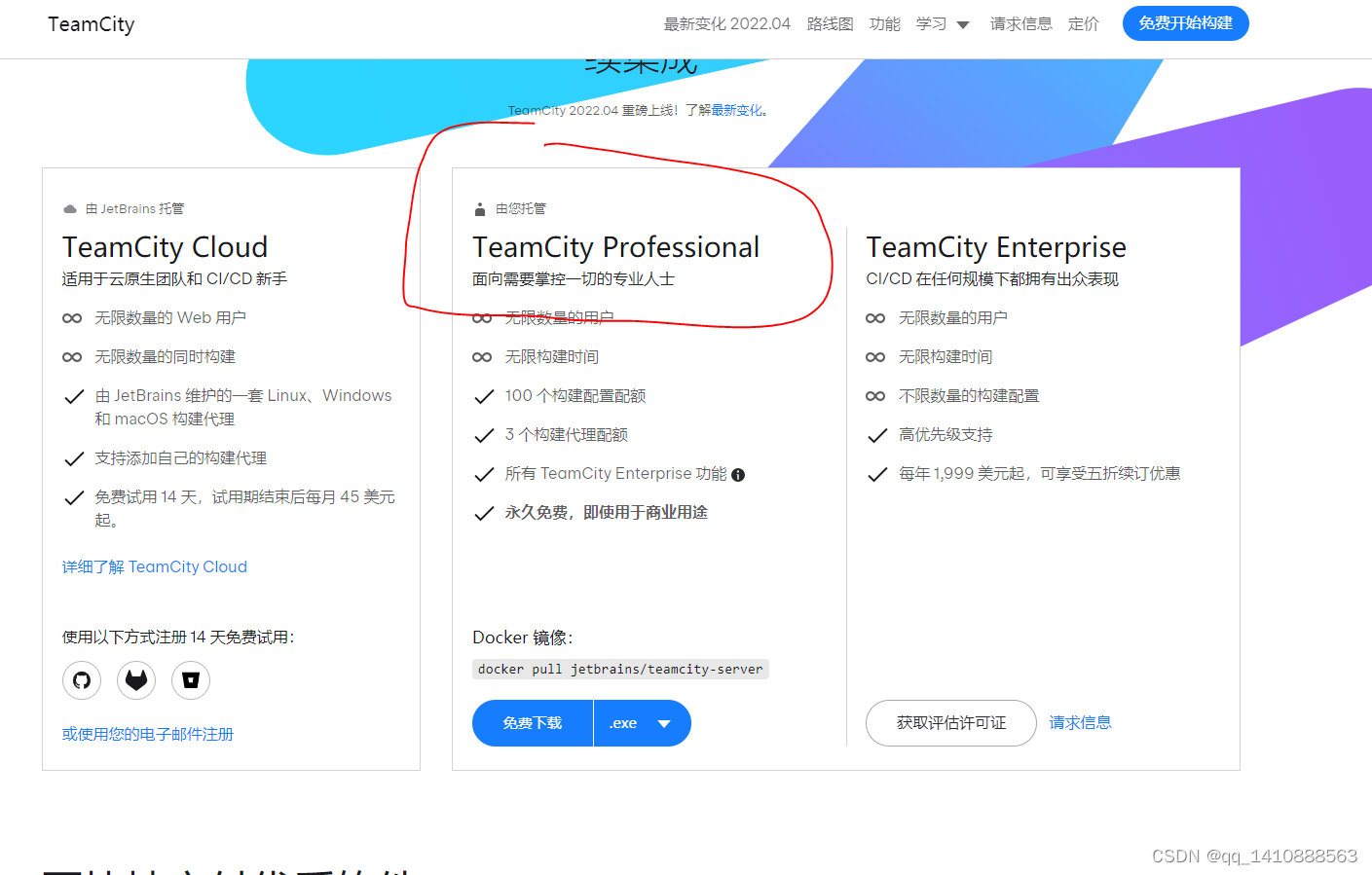The width and height of the screenshot is (1372, 875).
Task: Open the 功能 navigation item
Action: coord(885,24)
